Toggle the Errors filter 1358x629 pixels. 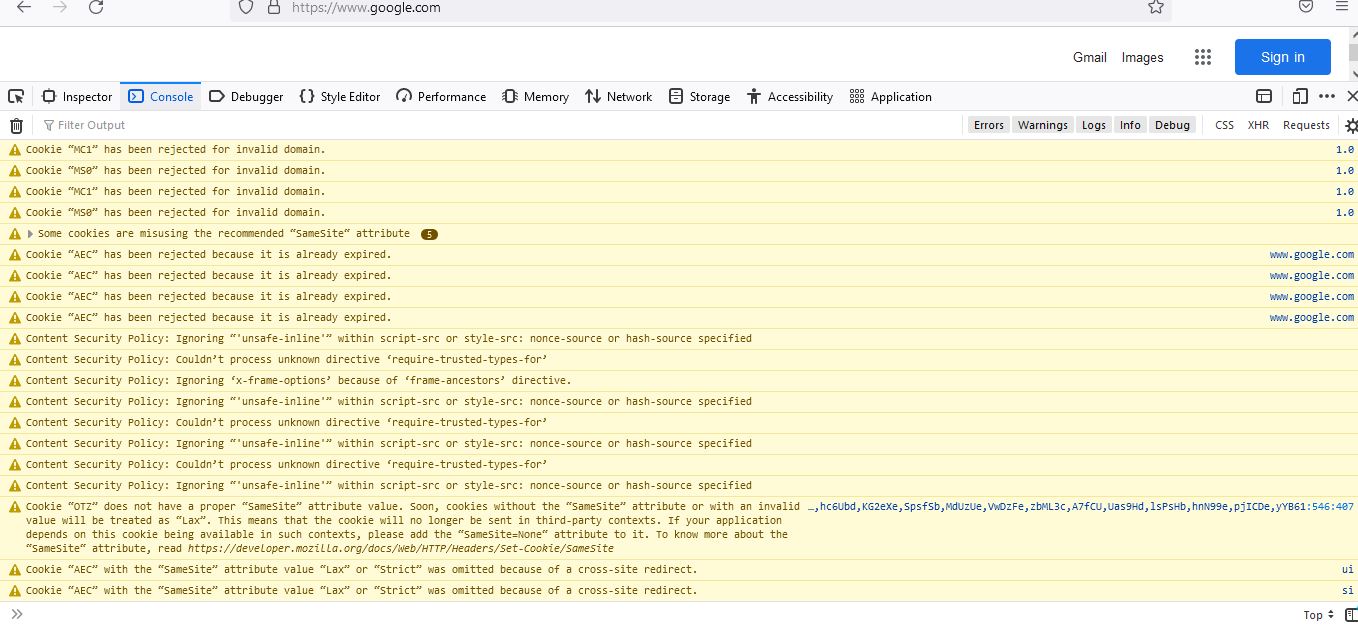(x=988, y=125)
